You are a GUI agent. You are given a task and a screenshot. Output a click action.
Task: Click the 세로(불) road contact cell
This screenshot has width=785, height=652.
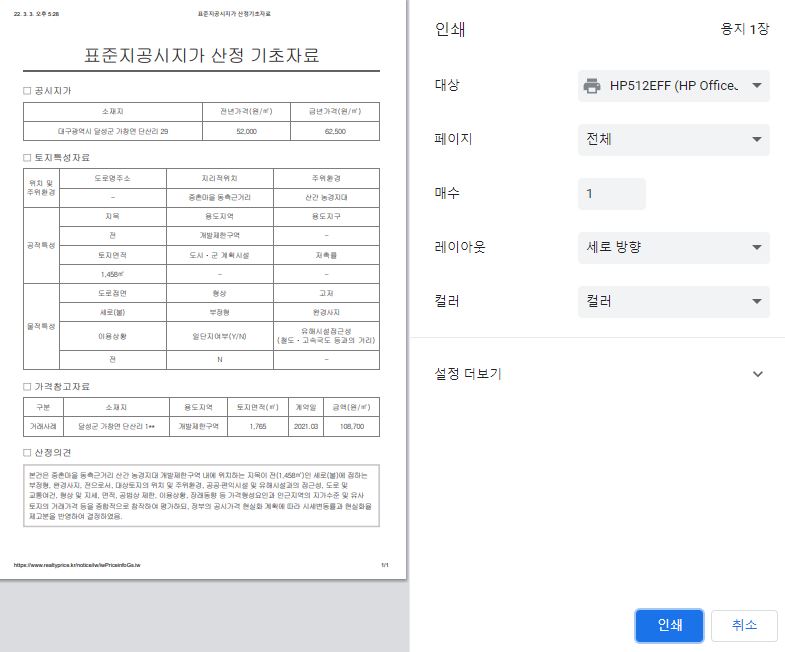113,312
